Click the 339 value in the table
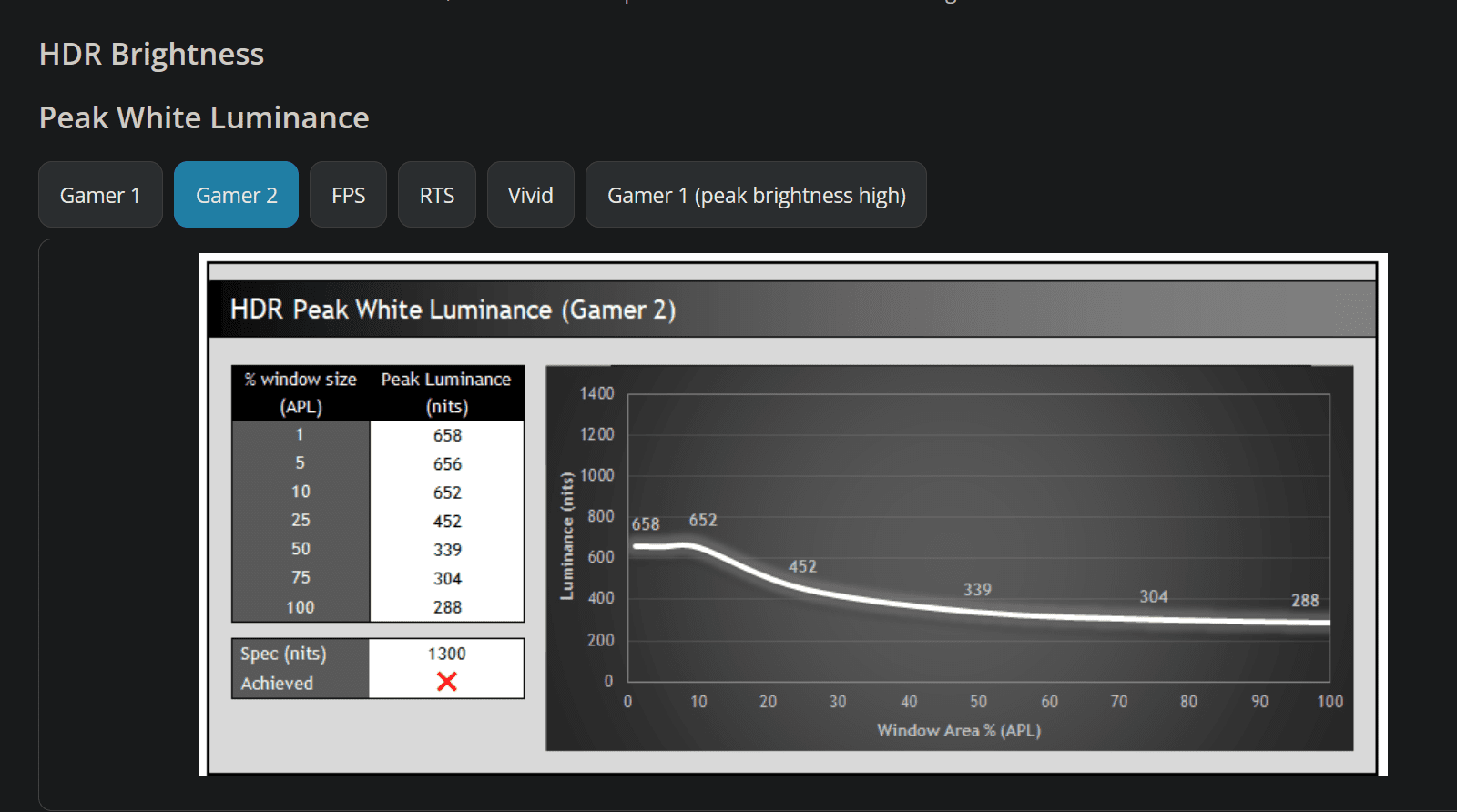Viewport: 1457px width, 812px height. [447, 550]
